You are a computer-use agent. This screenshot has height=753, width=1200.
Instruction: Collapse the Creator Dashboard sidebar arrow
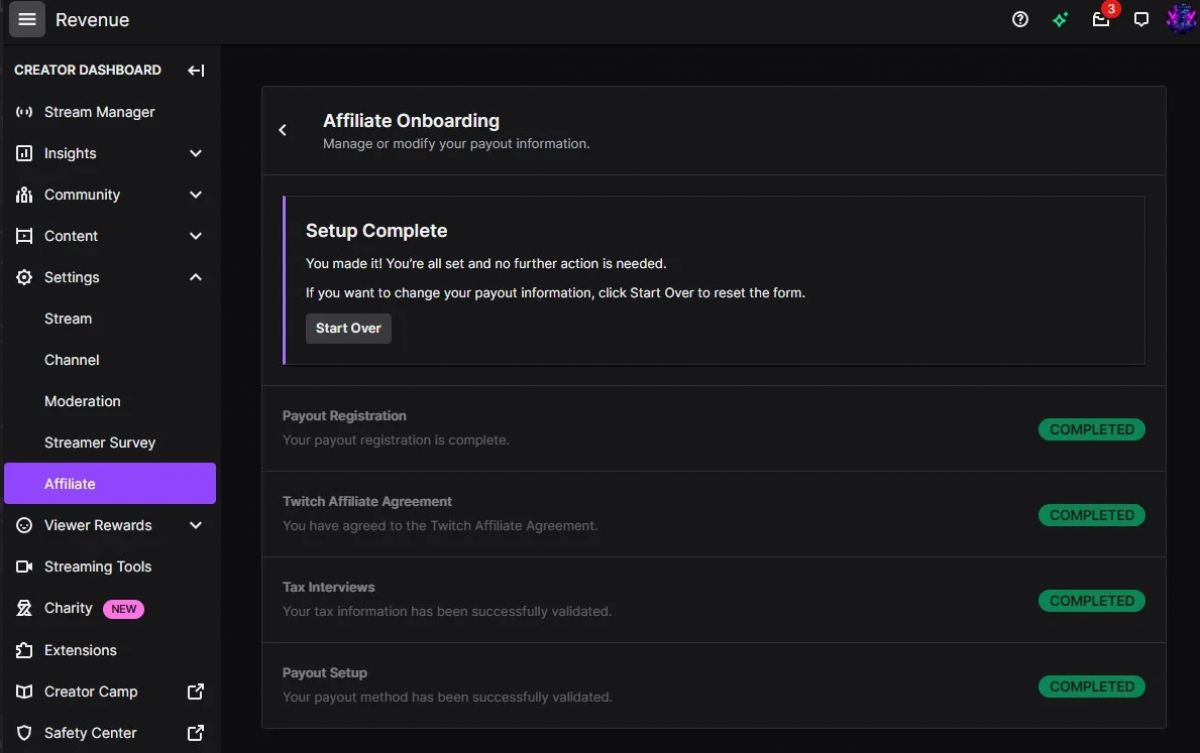tap(196, 70)
